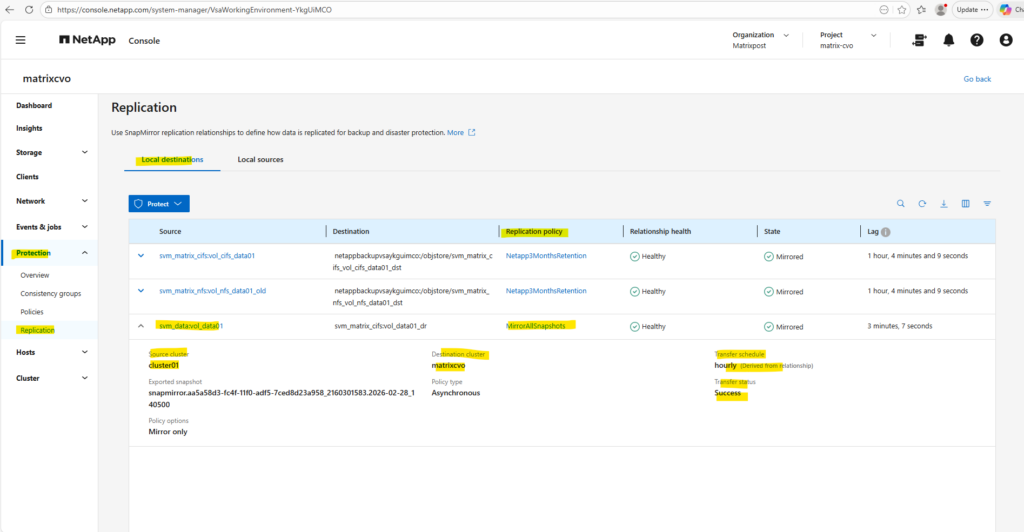Open the hamburger navigation menu
1024x532 pixels.
point(21,40)
